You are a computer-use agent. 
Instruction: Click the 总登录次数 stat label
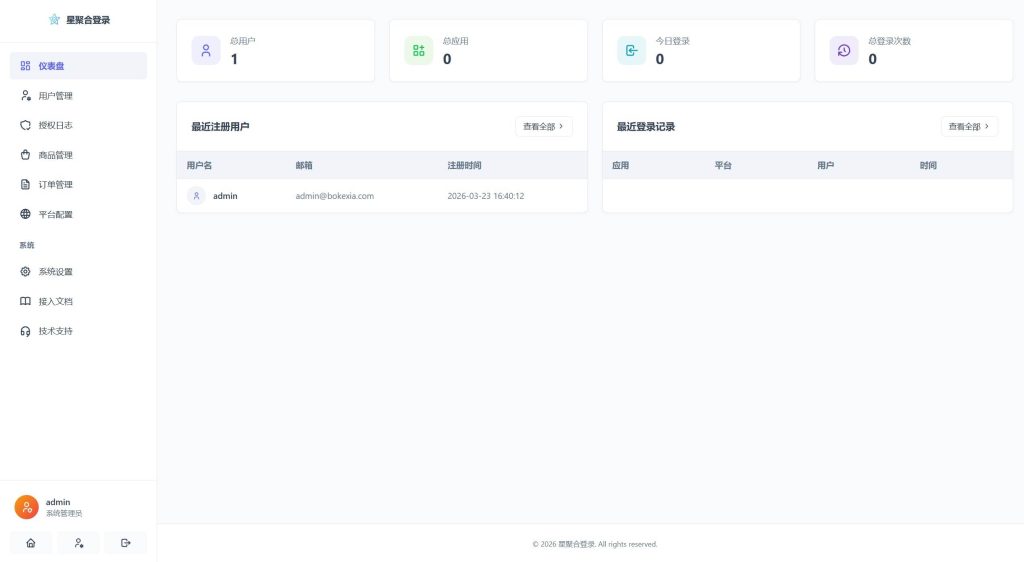(889, 41)
